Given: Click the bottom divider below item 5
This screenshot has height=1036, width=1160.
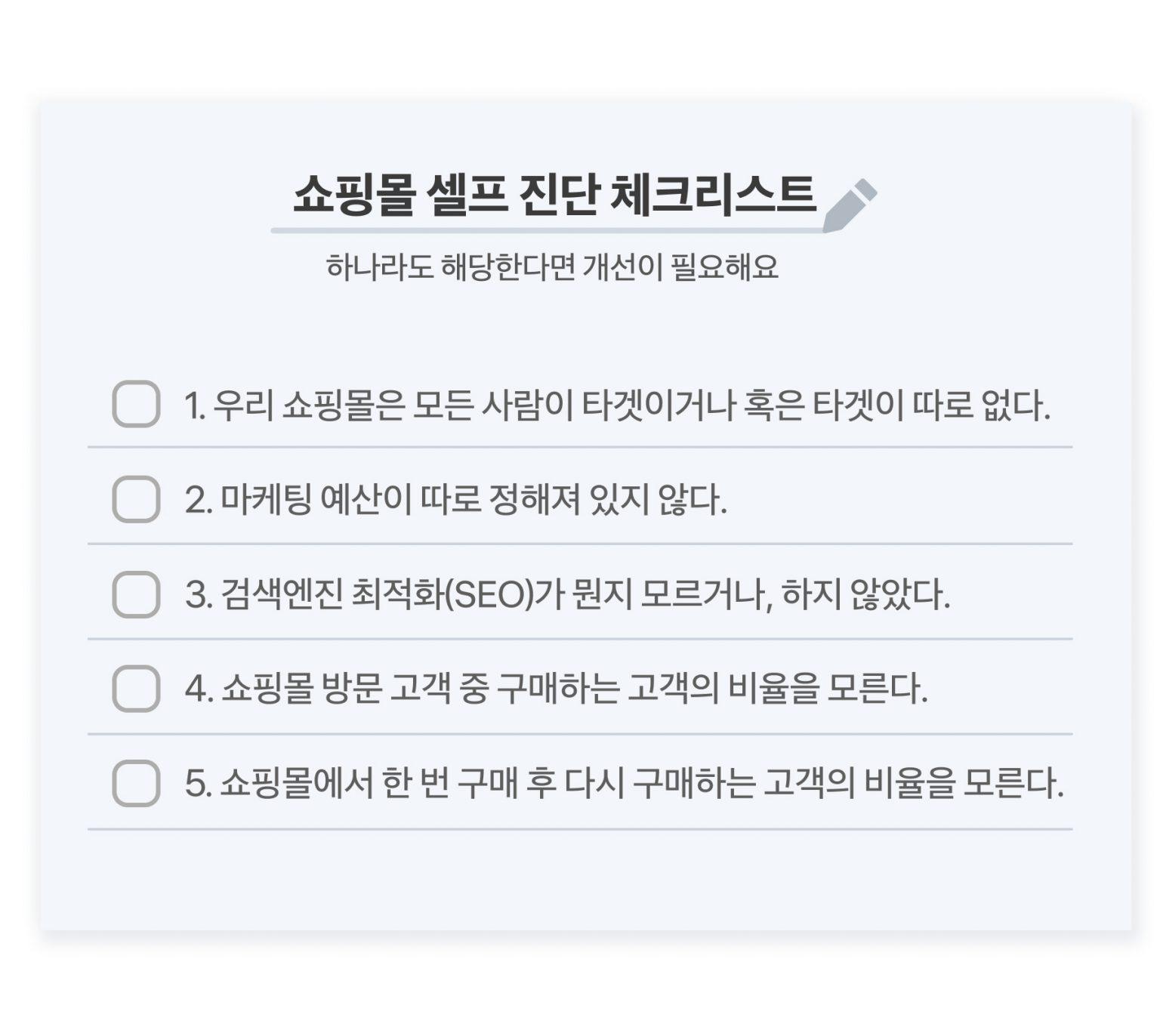Looking at the screenshot, I should pos(580,829).
